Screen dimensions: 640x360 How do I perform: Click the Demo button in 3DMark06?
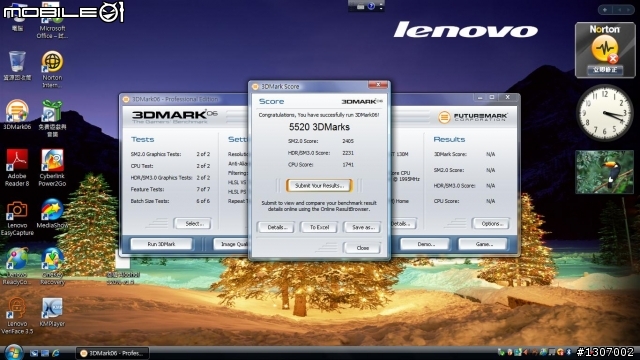425,244
